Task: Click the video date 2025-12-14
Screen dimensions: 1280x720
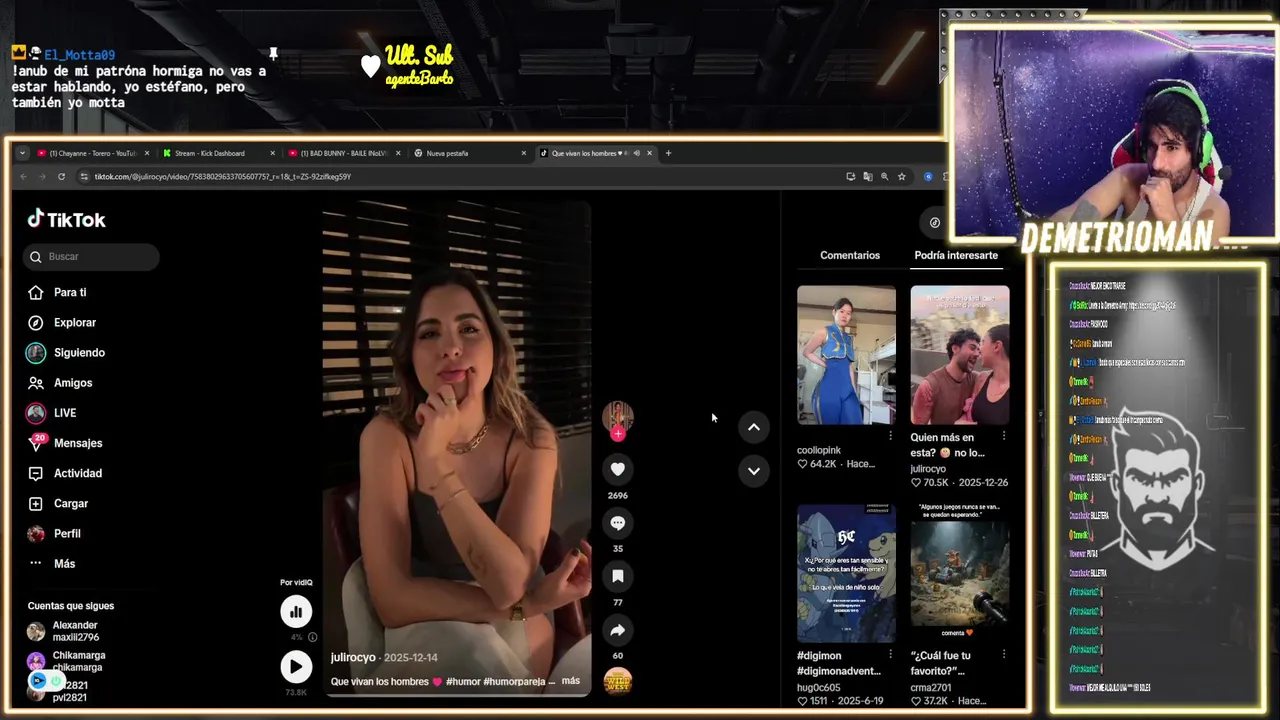Action: (x=411, y=657)
